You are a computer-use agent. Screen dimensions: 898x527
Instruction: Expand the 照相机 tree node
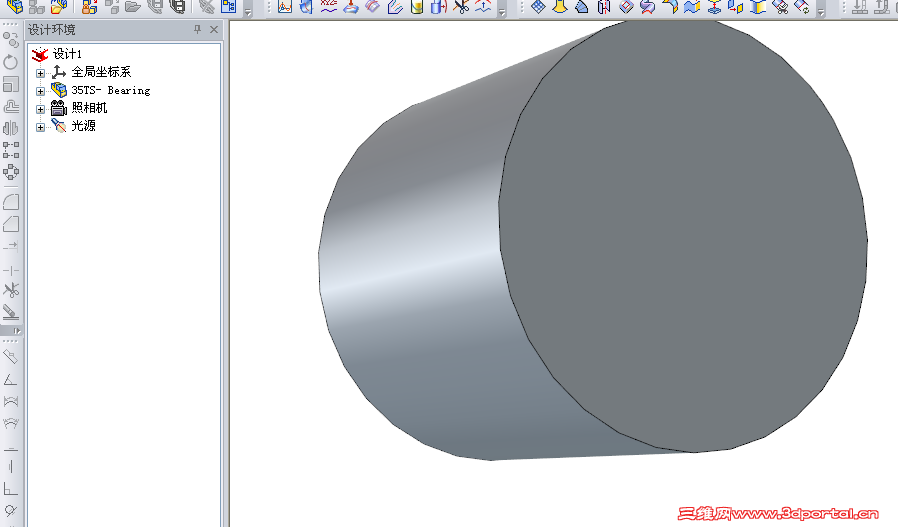[x=40, y=109]
